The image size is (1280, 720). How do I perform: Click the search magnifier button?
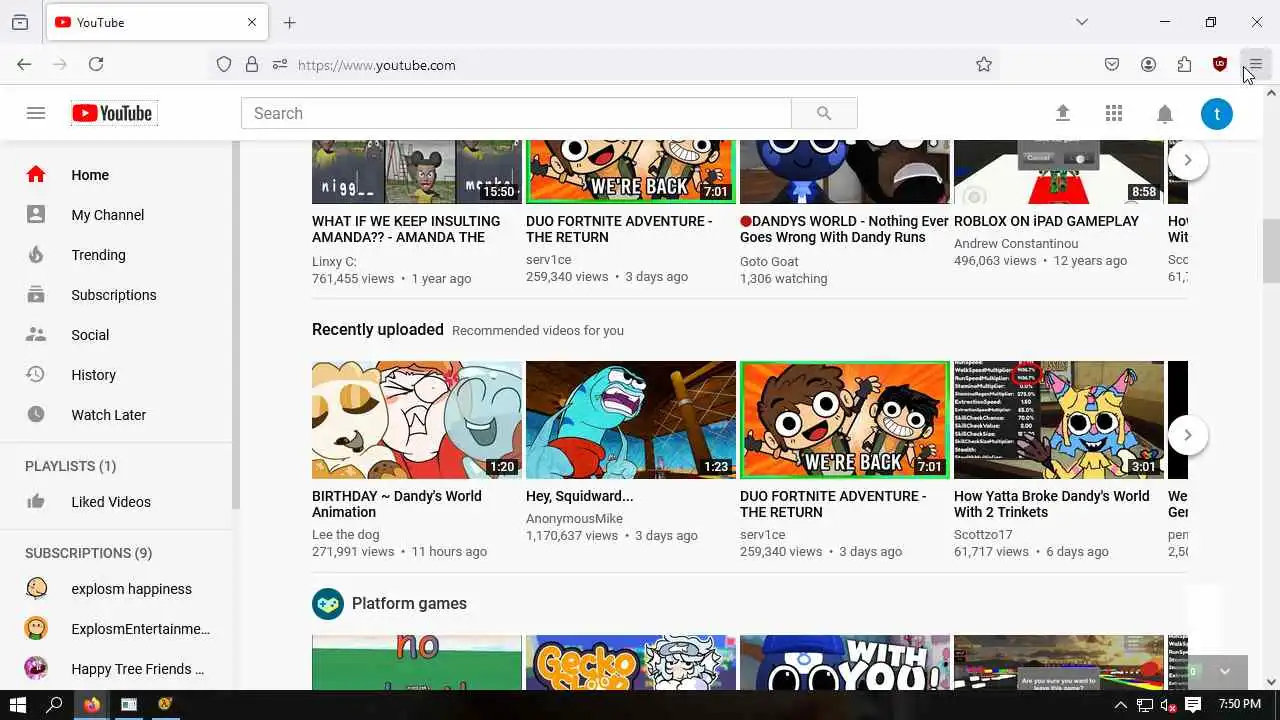(x=824, y=113)
